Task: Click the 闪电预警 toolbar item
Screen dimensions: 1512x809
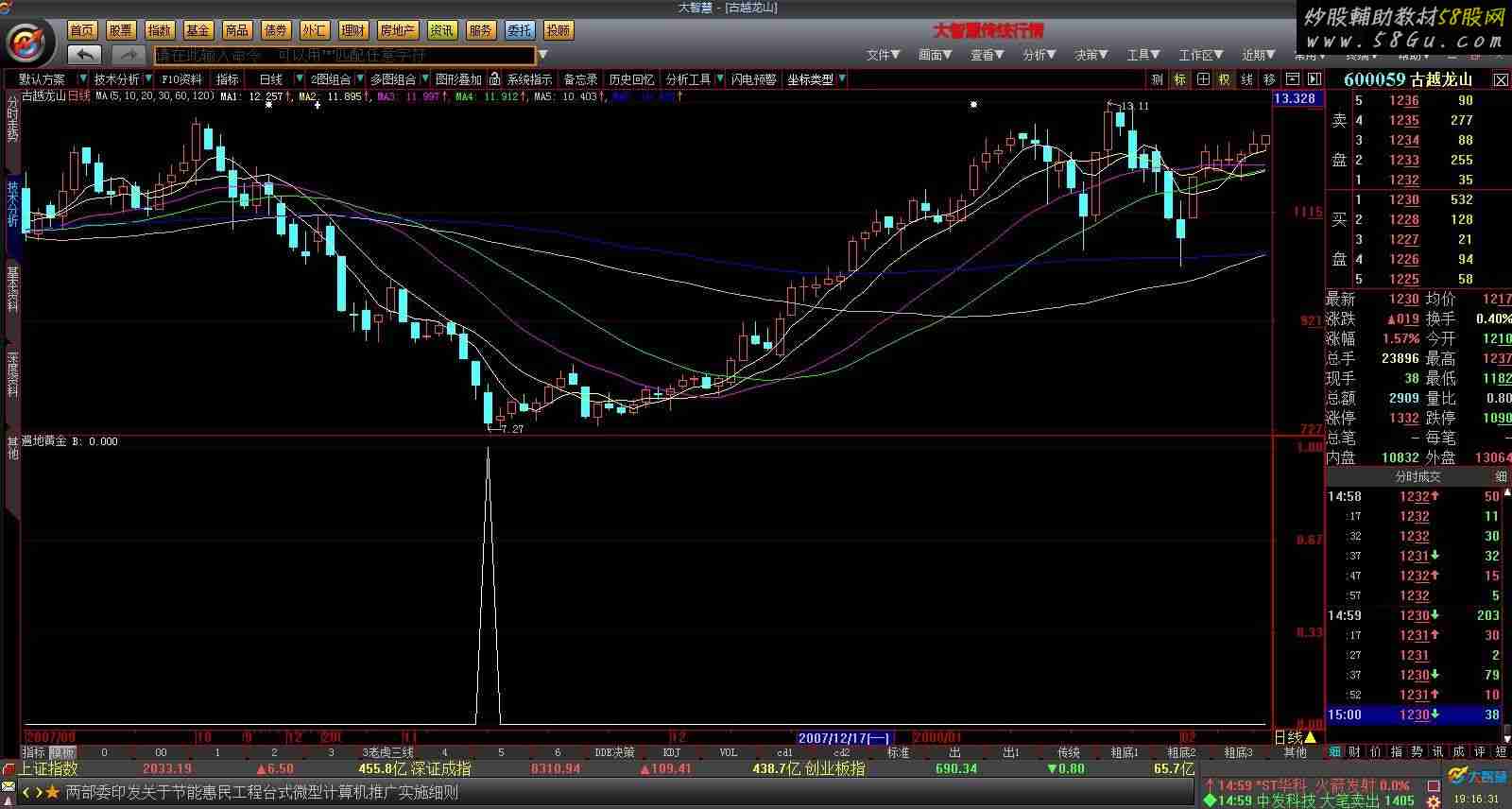Action: pos(754,79)
